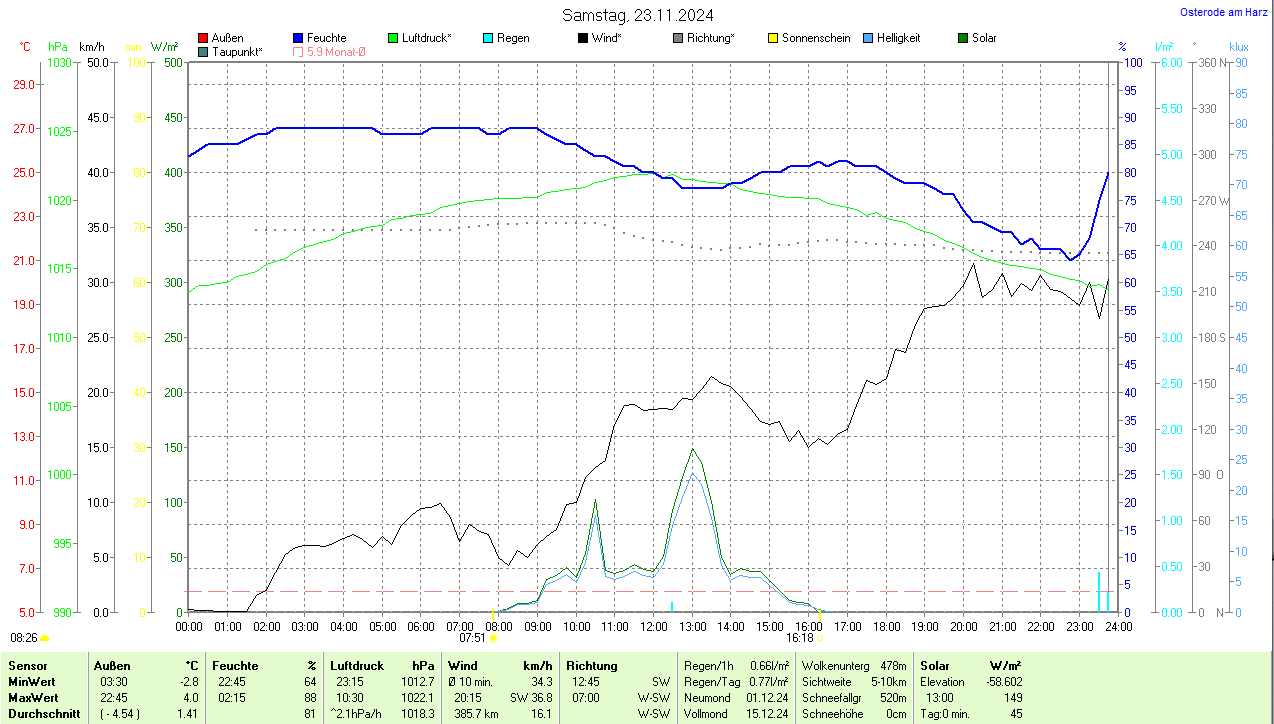Click the light blue Helligkeit legend square
1274x724 pixels.
point(868,38)
